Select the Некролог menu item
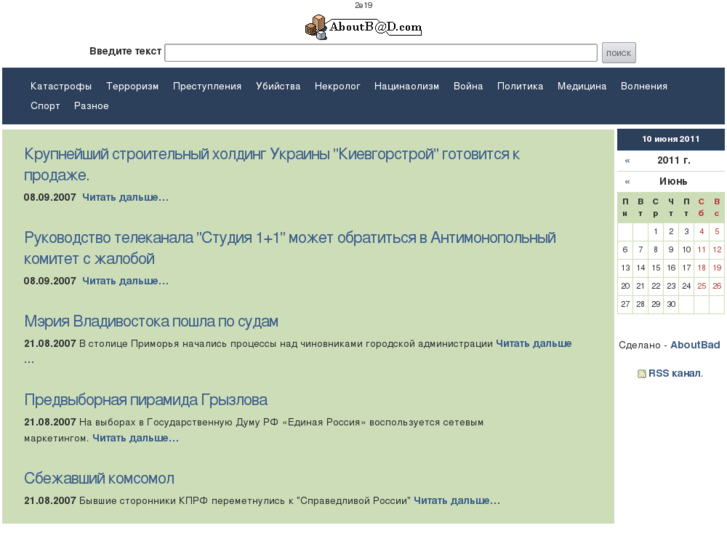The width and height of the screenshot is (727, 545). (337, 86)
